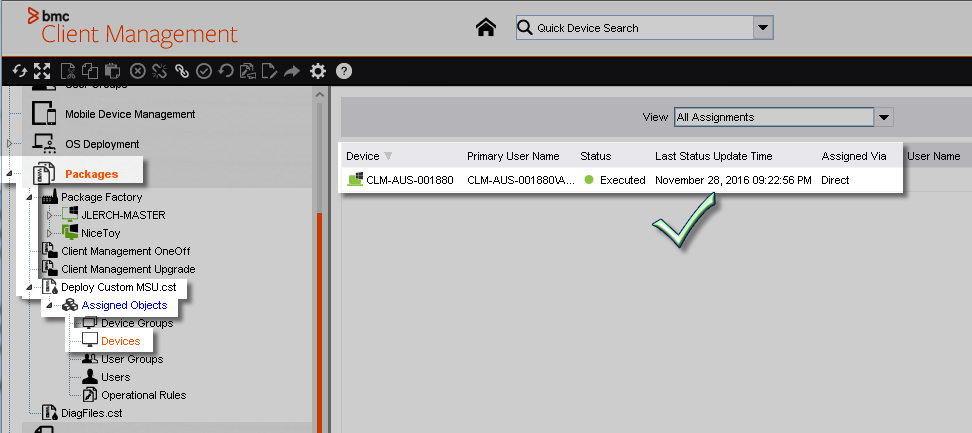Image resolution: width=972 pixels, height=433 pixels.
Task: Click the magnifier in Quick Device Search
Action: click(524, 28)
